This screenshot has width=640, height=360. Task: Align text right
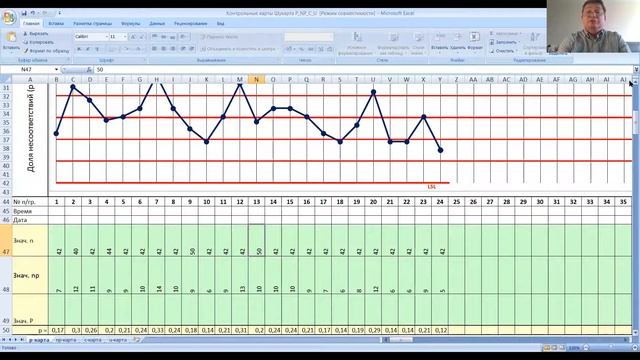(173, 49)
